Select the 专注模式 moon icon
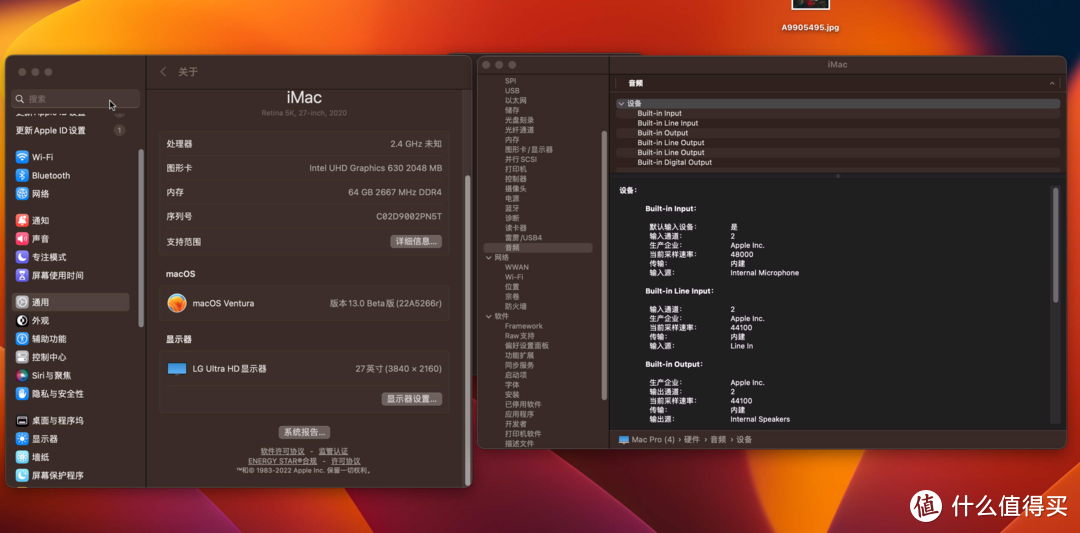Viewport: 1080px width, 533px height. 22,257
